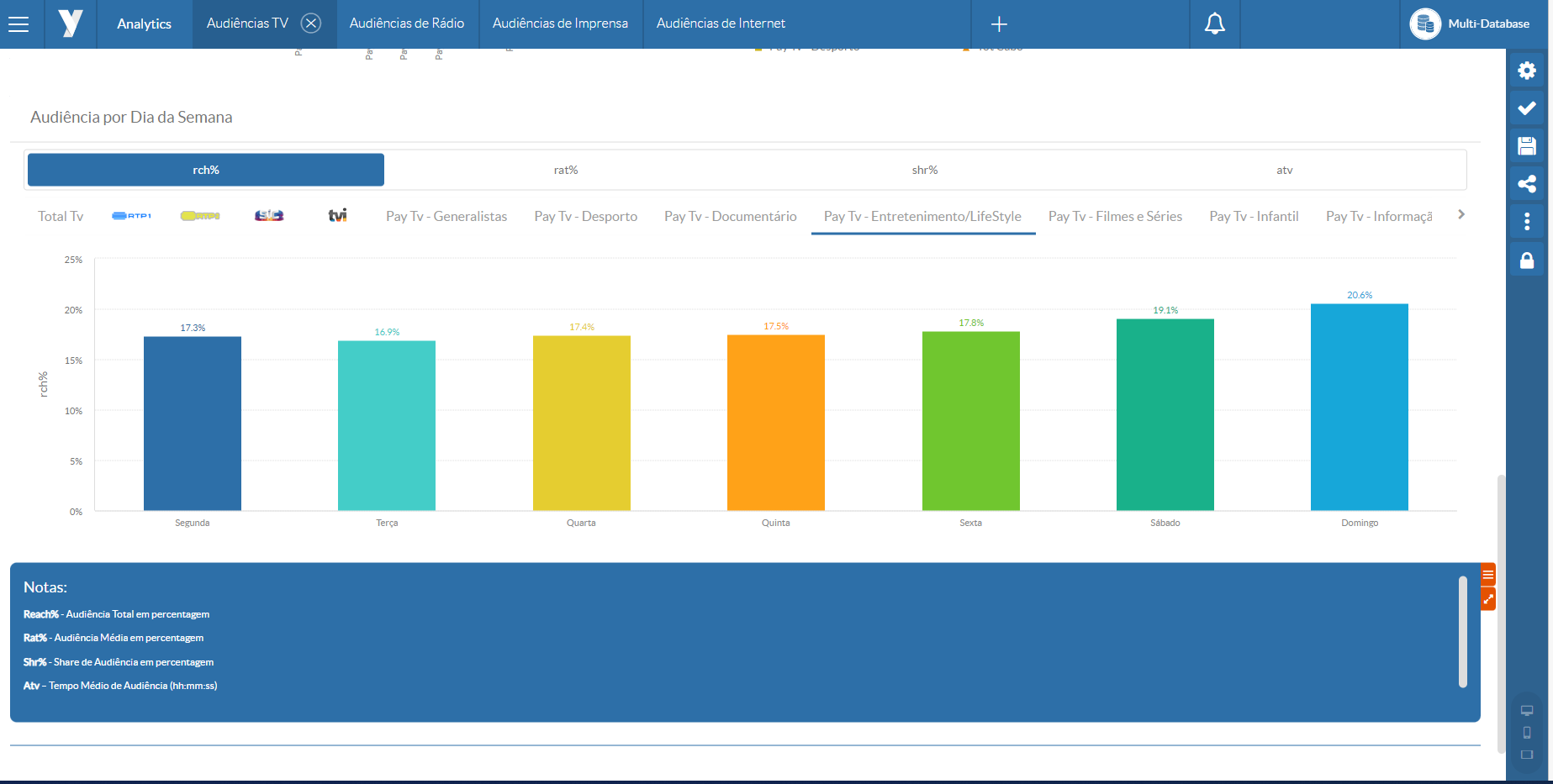
Task: Close the Audiências TV tab
Action: (311, 24)
